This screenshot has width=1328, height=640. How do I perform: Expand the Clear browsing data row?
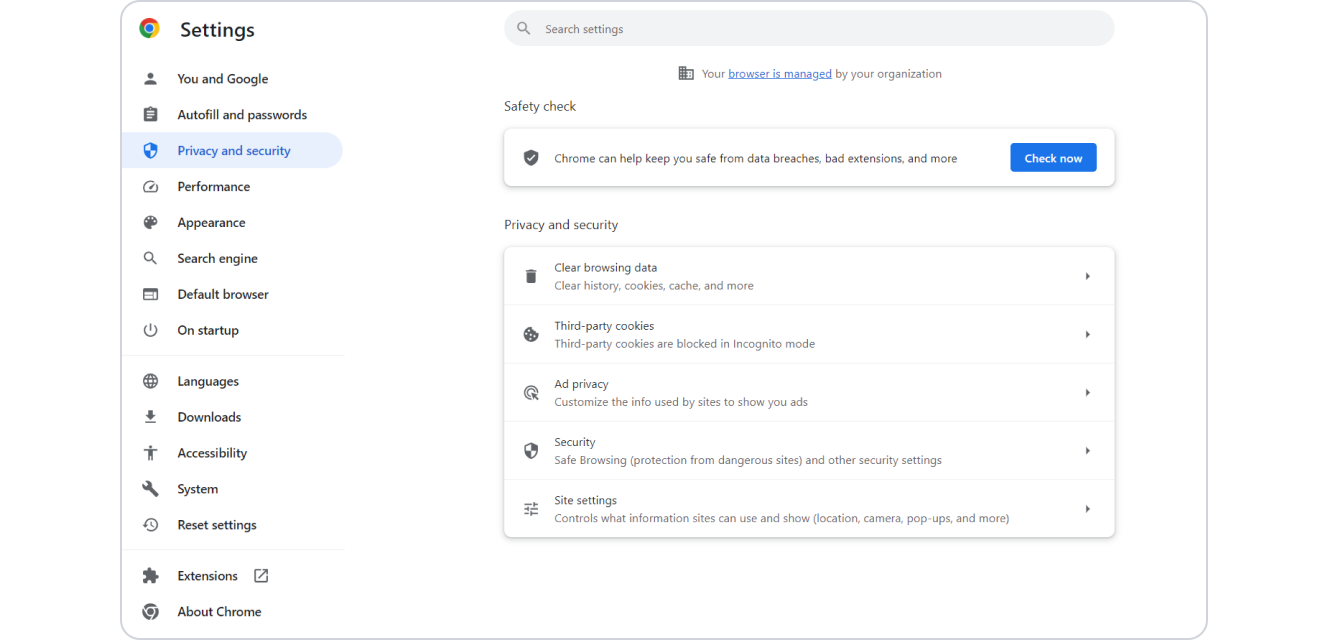(1087, 275)
